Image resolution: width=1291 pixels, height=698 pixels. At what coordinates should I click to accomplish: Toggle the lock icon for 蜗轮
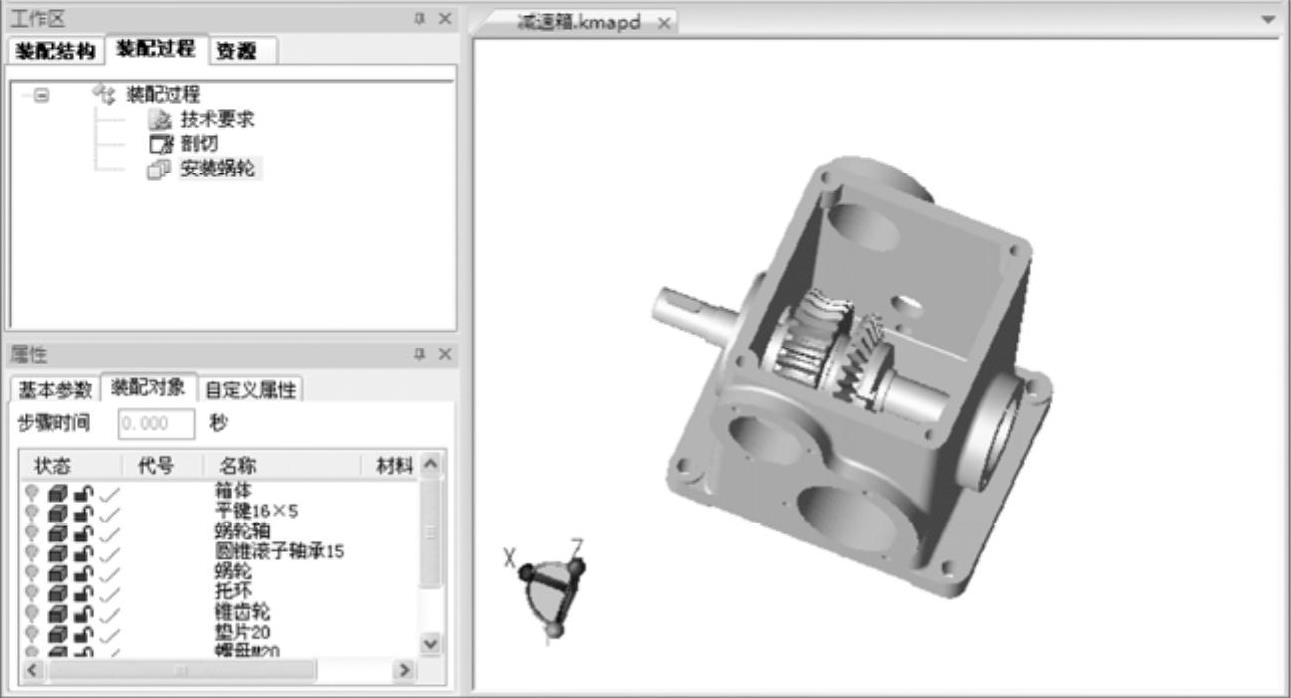click(x=83, y=572)
